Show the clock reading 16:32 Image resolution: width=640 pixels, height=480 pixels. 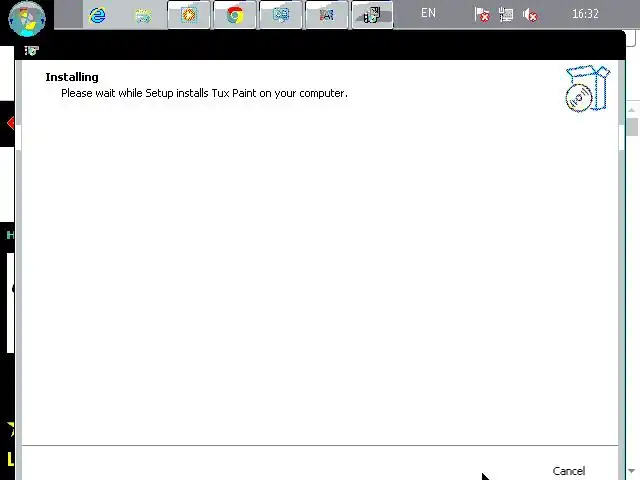pos(585,14)
